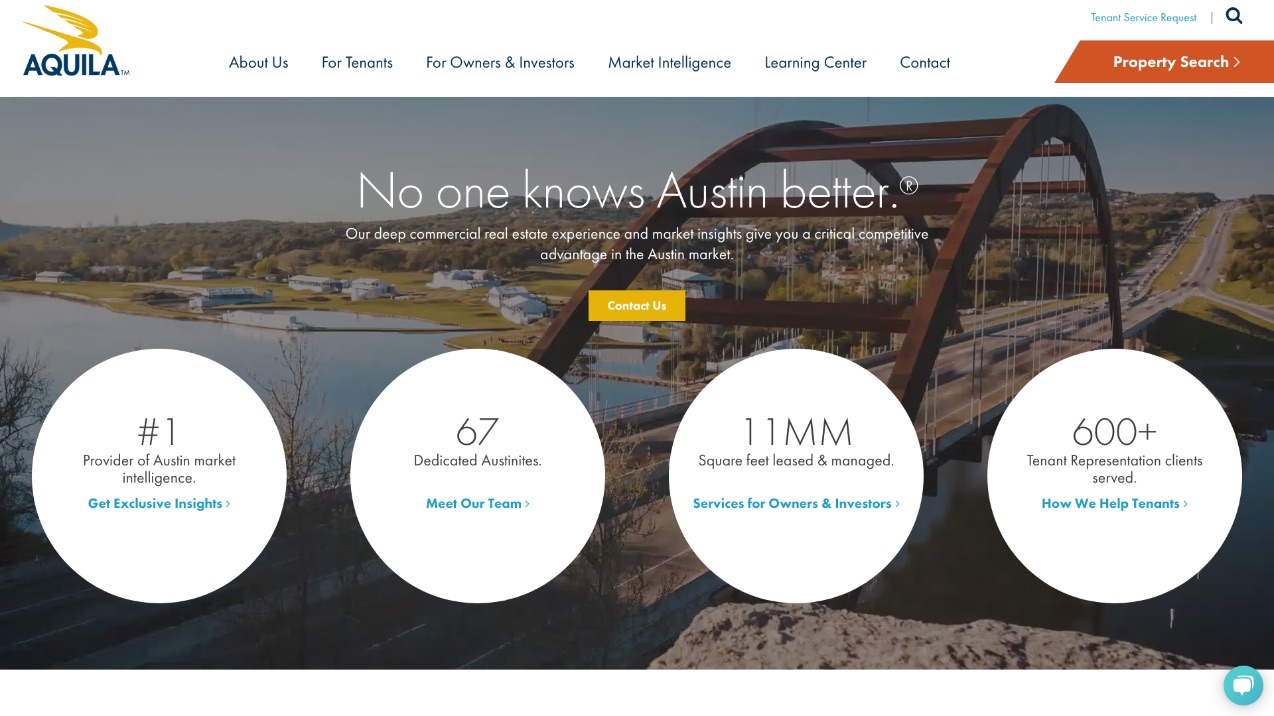
Task: Click "Square feet leased & managed." text
Action: 796,461
